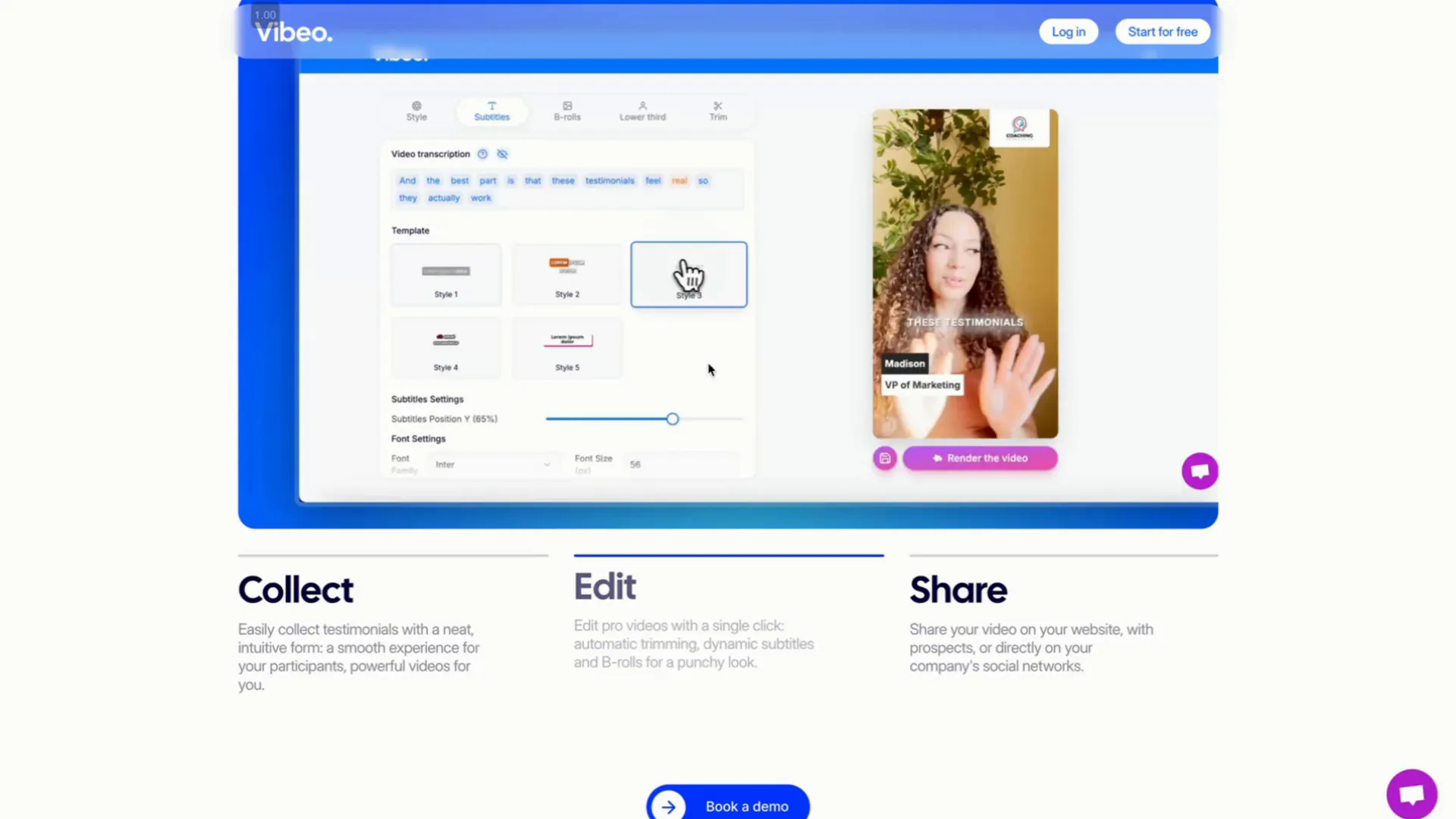Click the Share description paragraph

[1031, 648]
